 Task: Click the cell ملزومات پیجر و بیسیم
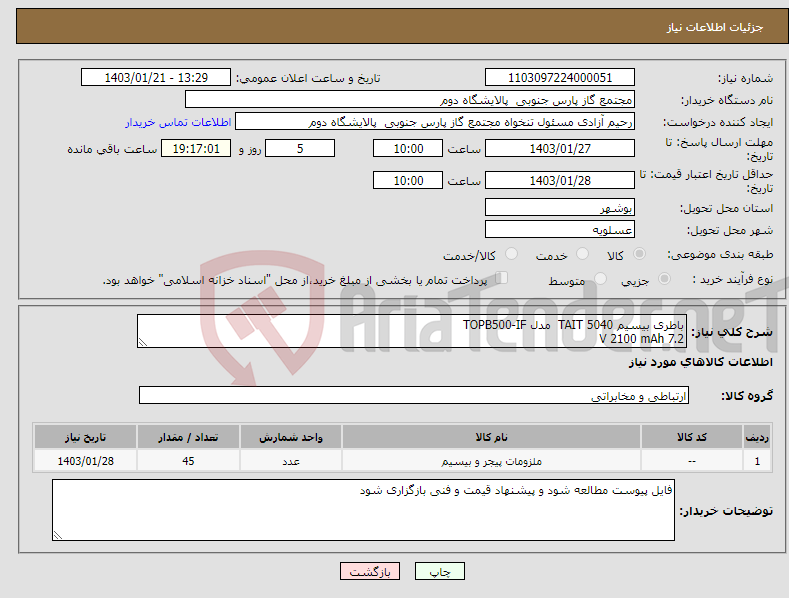(x=491, y=461)
